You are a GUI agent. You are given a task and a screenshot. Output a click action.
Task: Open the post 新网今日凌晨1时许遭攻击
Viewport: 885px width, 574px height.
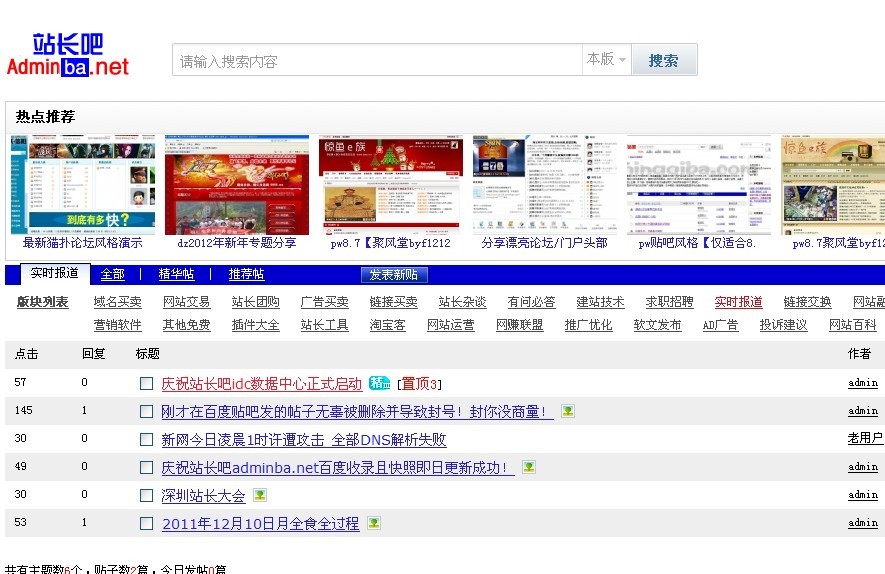[x=304, y=440]
